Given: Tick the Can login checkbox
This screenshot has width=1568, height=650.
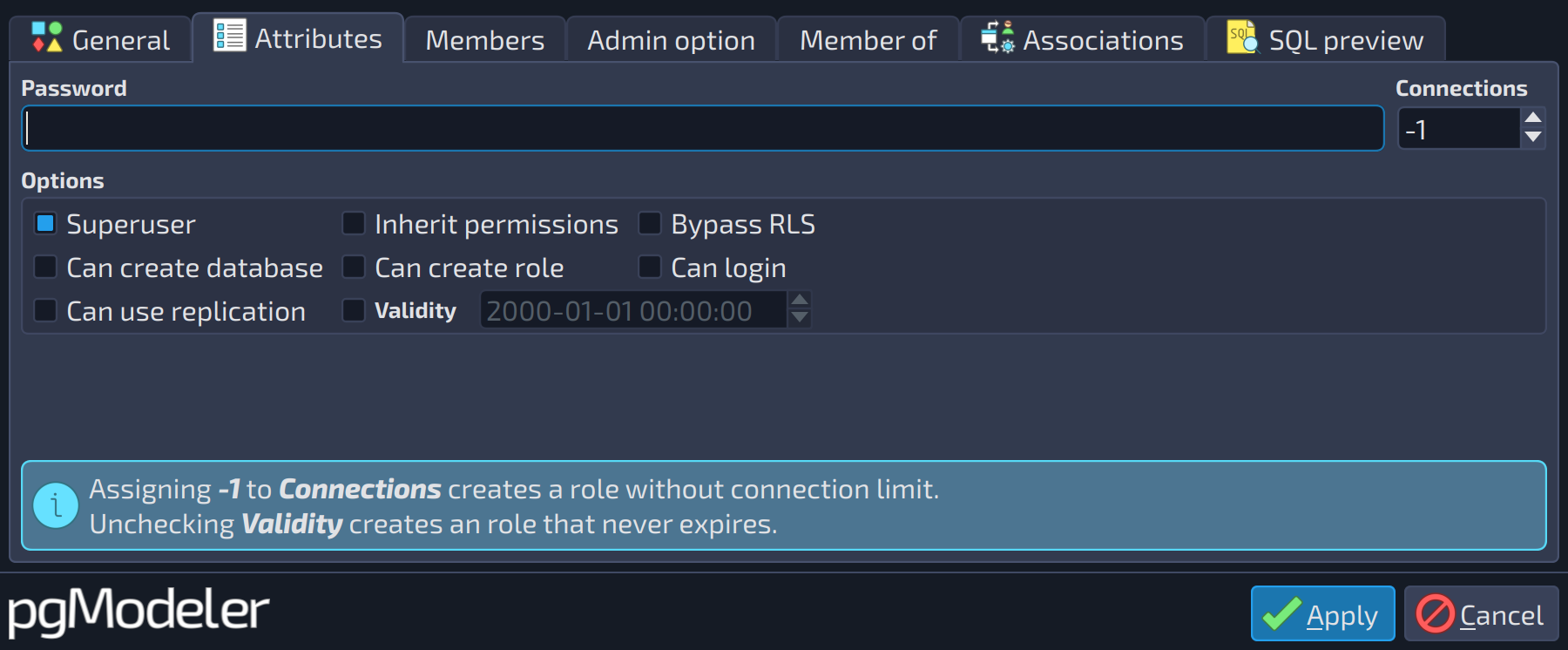Looking at the screenshot, I should (650, 267).
